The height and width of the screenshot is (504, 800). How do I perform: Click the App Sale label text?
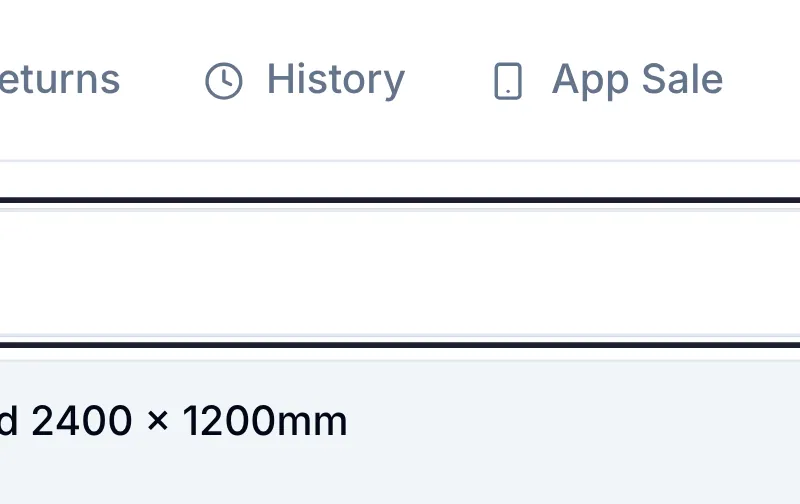tap(637, 80)
